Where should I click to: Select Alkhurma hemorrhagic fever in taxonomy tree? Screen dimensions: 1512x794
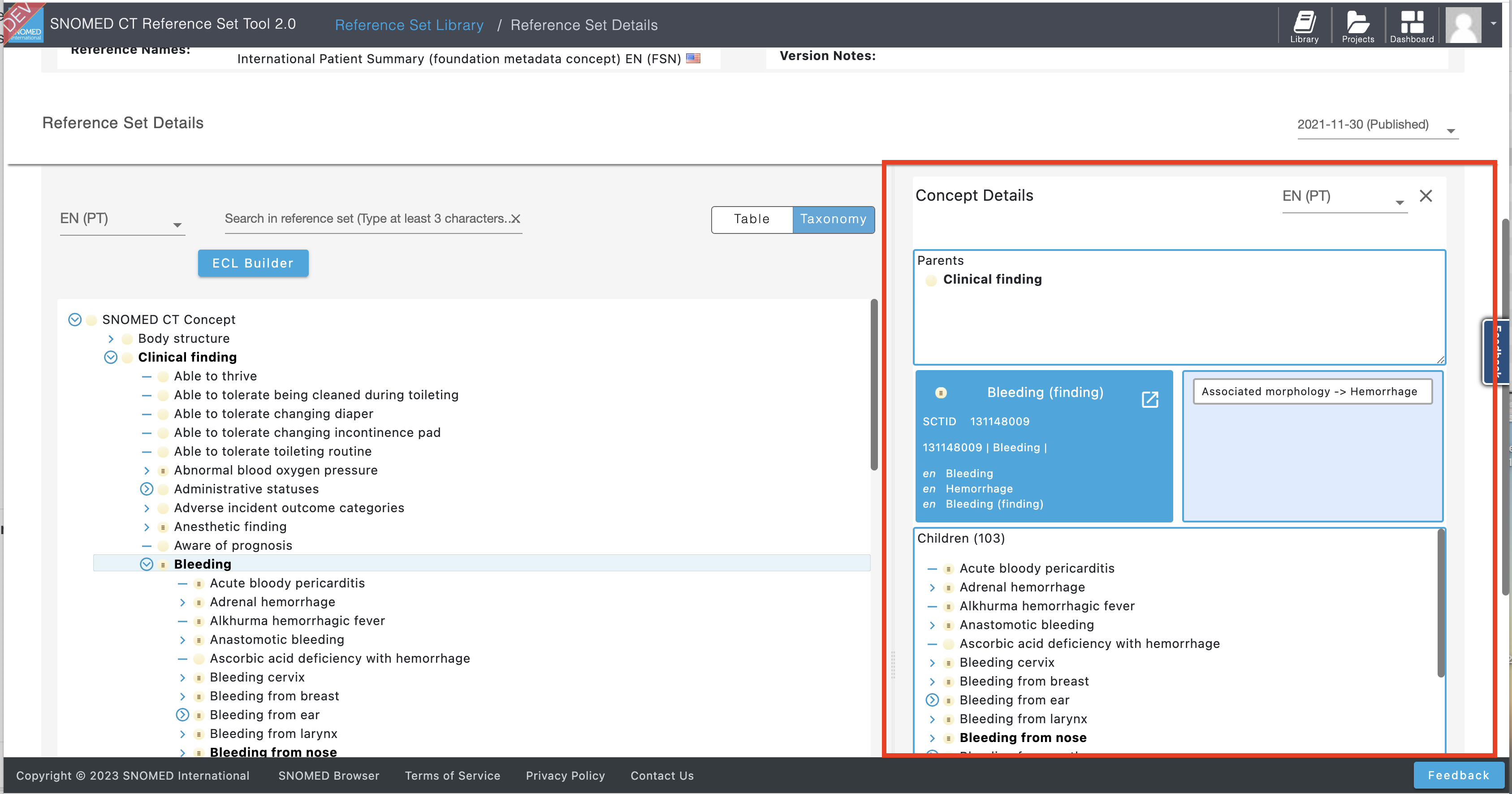point(298,621)
